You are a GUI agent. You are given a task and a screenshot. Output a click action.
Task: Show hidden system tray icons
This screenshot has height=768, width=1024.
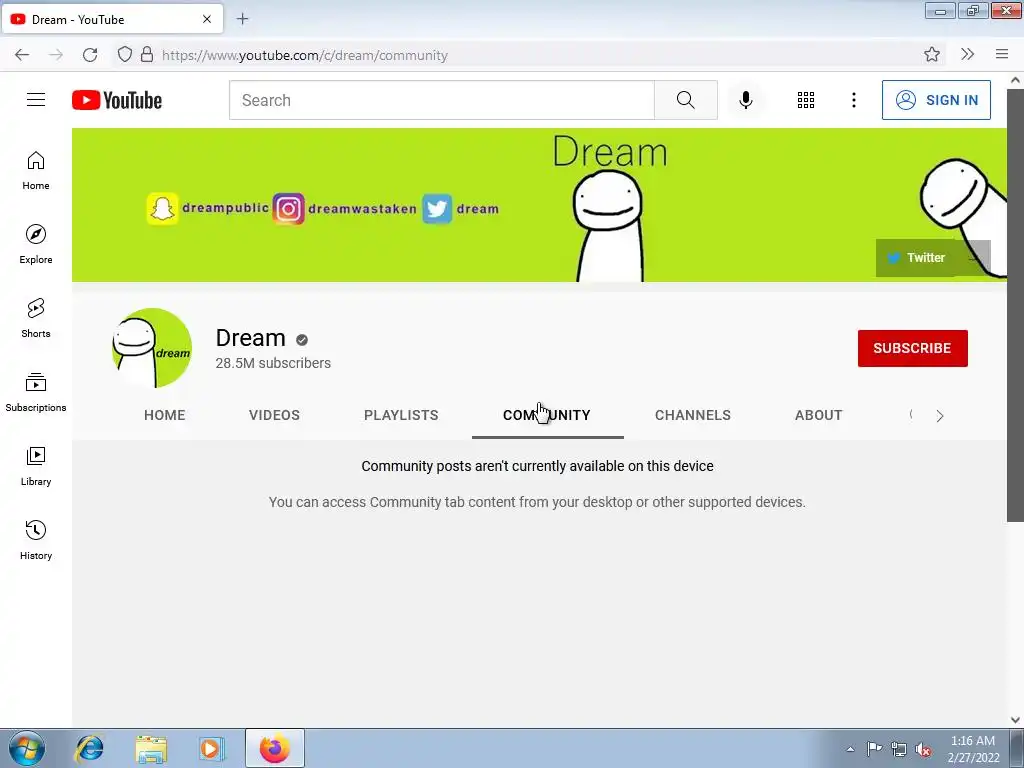850,749
